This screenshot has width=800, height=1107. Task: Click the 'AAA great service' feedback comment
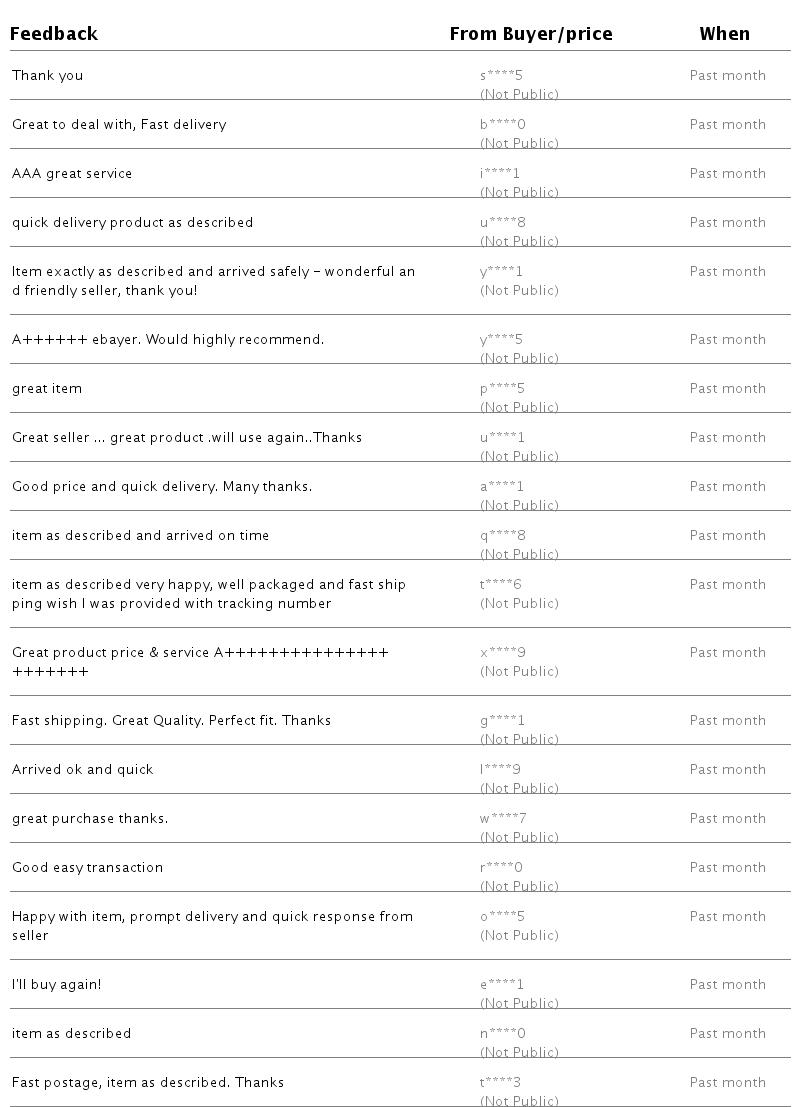tap(72, 173)
